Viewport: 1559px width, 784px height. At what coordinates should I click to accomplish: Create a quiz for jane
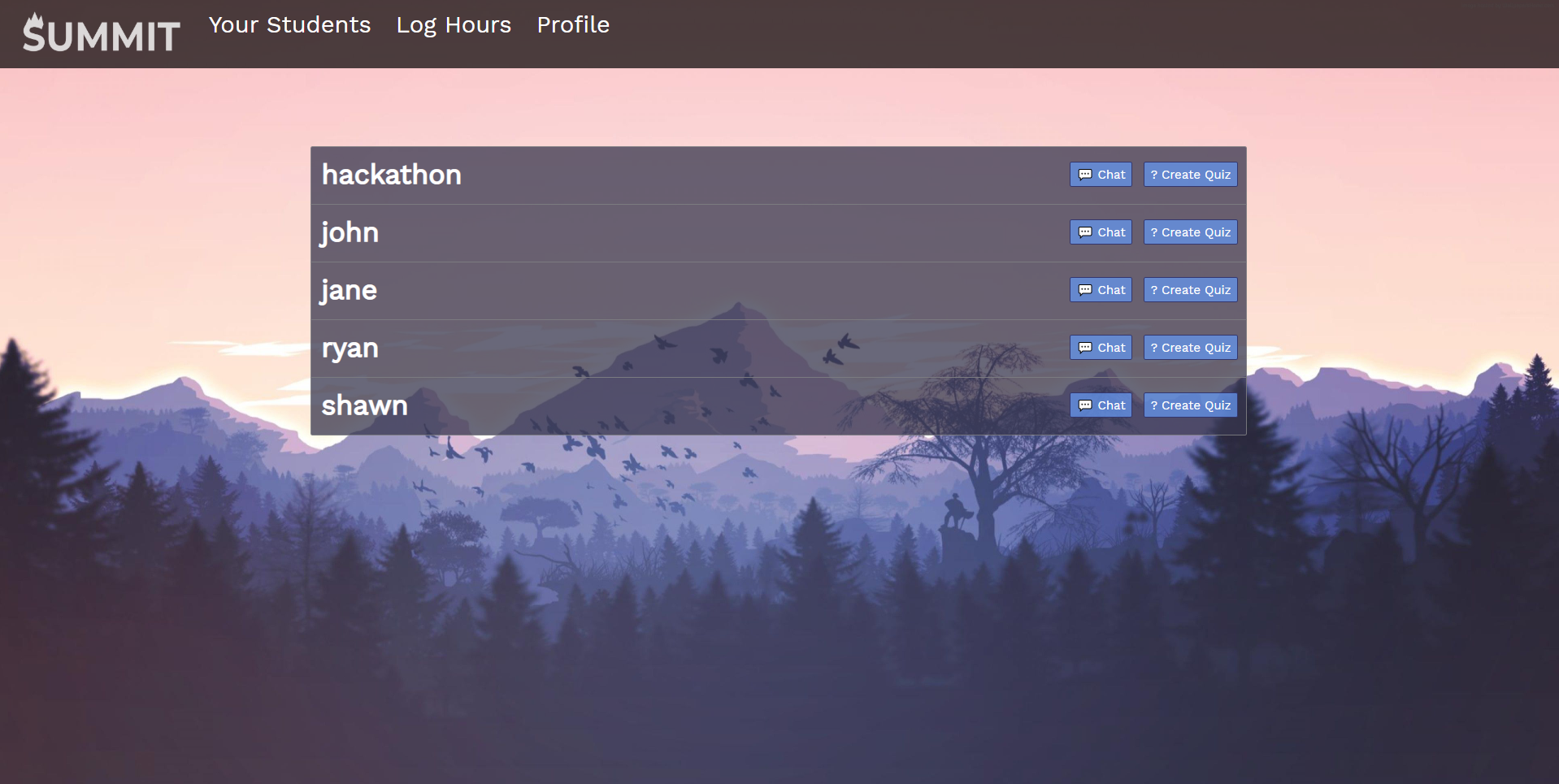(1190, 290)
